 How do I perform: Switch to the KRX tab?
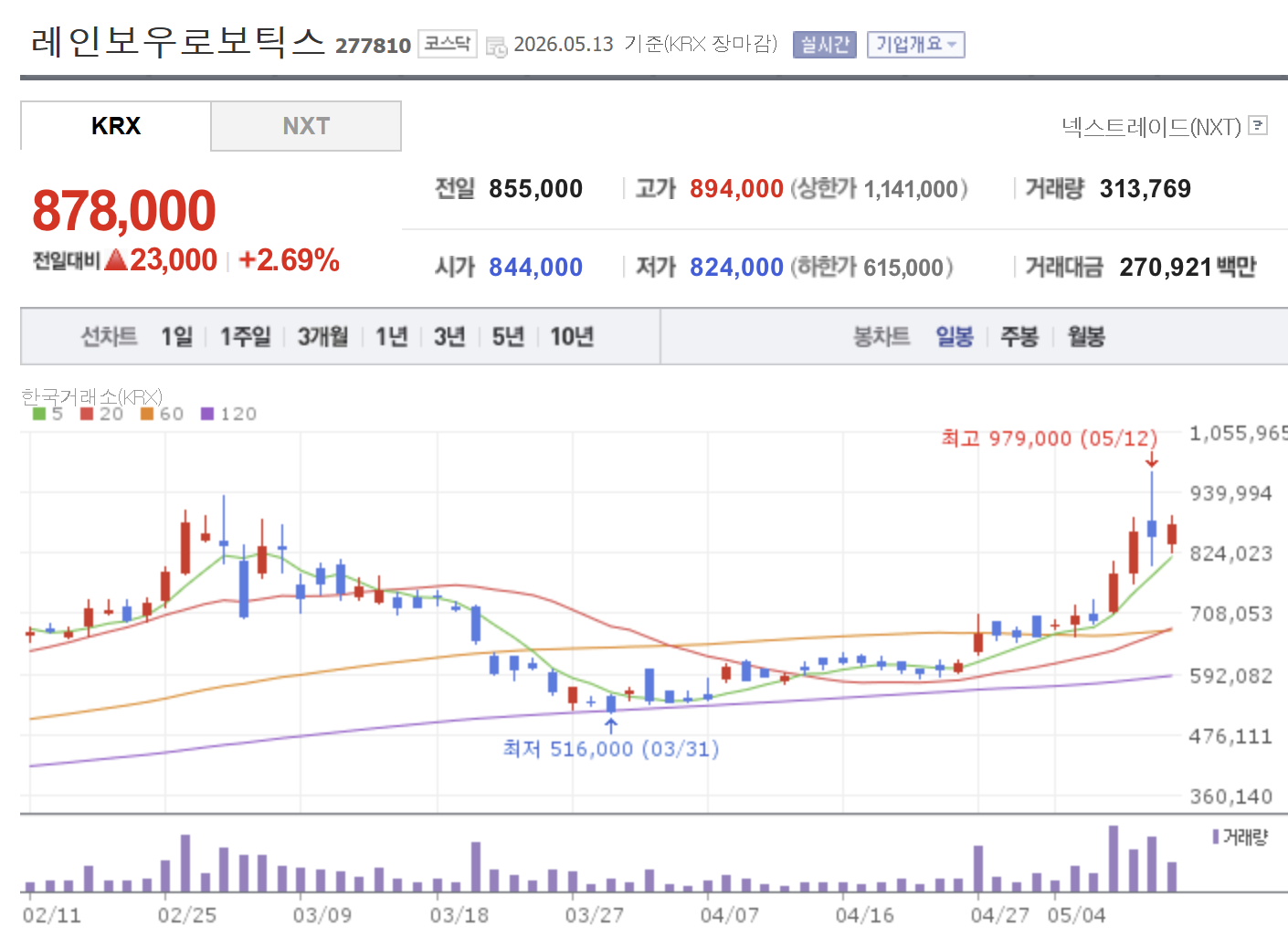(116, 126)
